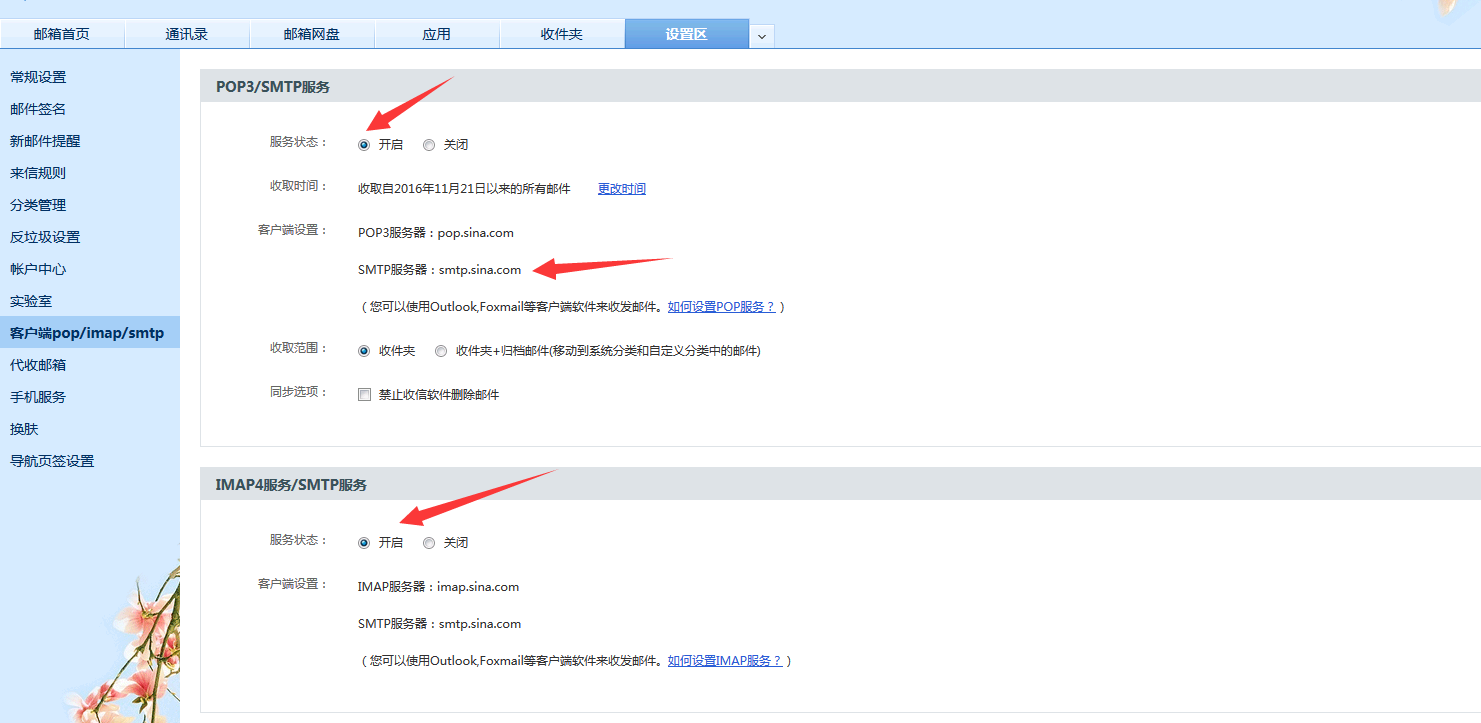Image resolution: width=1481 pixels, height=723 pixels.
Task: Select 分类管理 in the sidebar
Action: 38,205
